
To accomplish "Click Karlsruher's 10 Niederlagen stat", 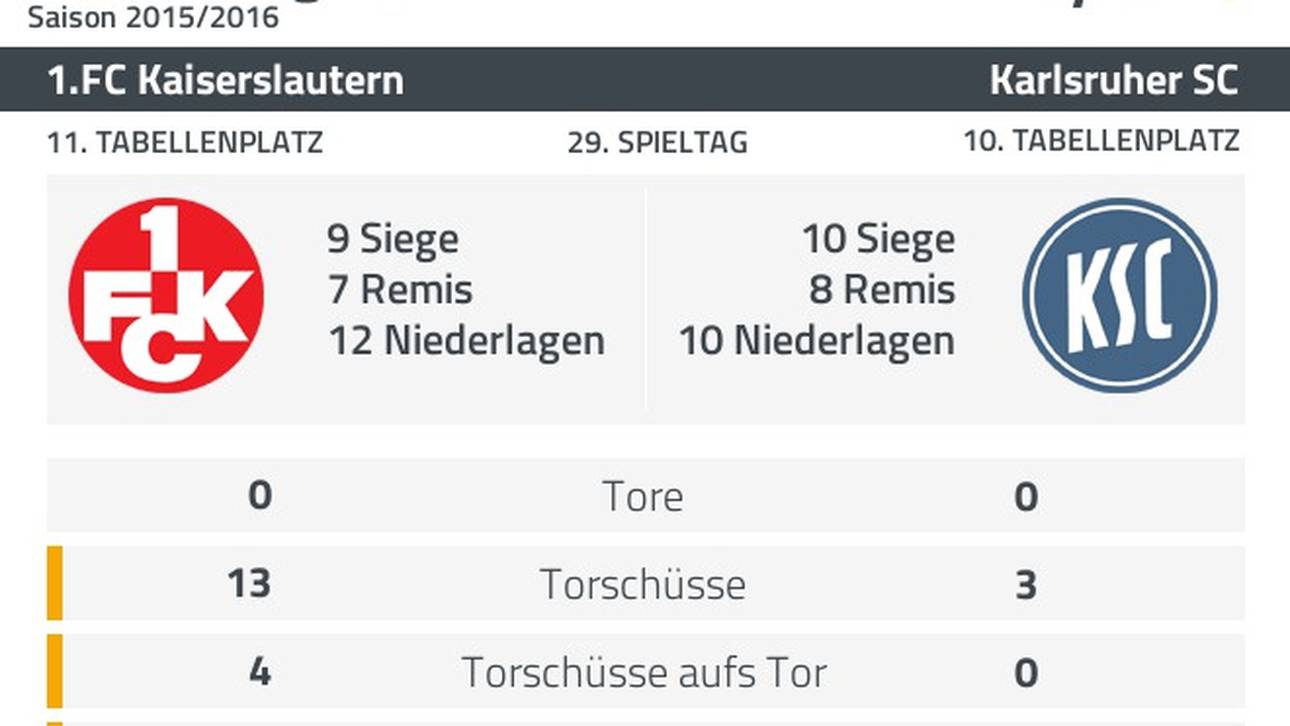I will point(817,341).
